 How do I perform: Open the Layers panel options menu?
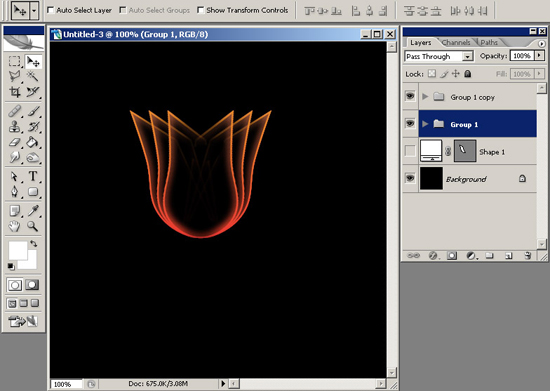(x=542, y=43)
